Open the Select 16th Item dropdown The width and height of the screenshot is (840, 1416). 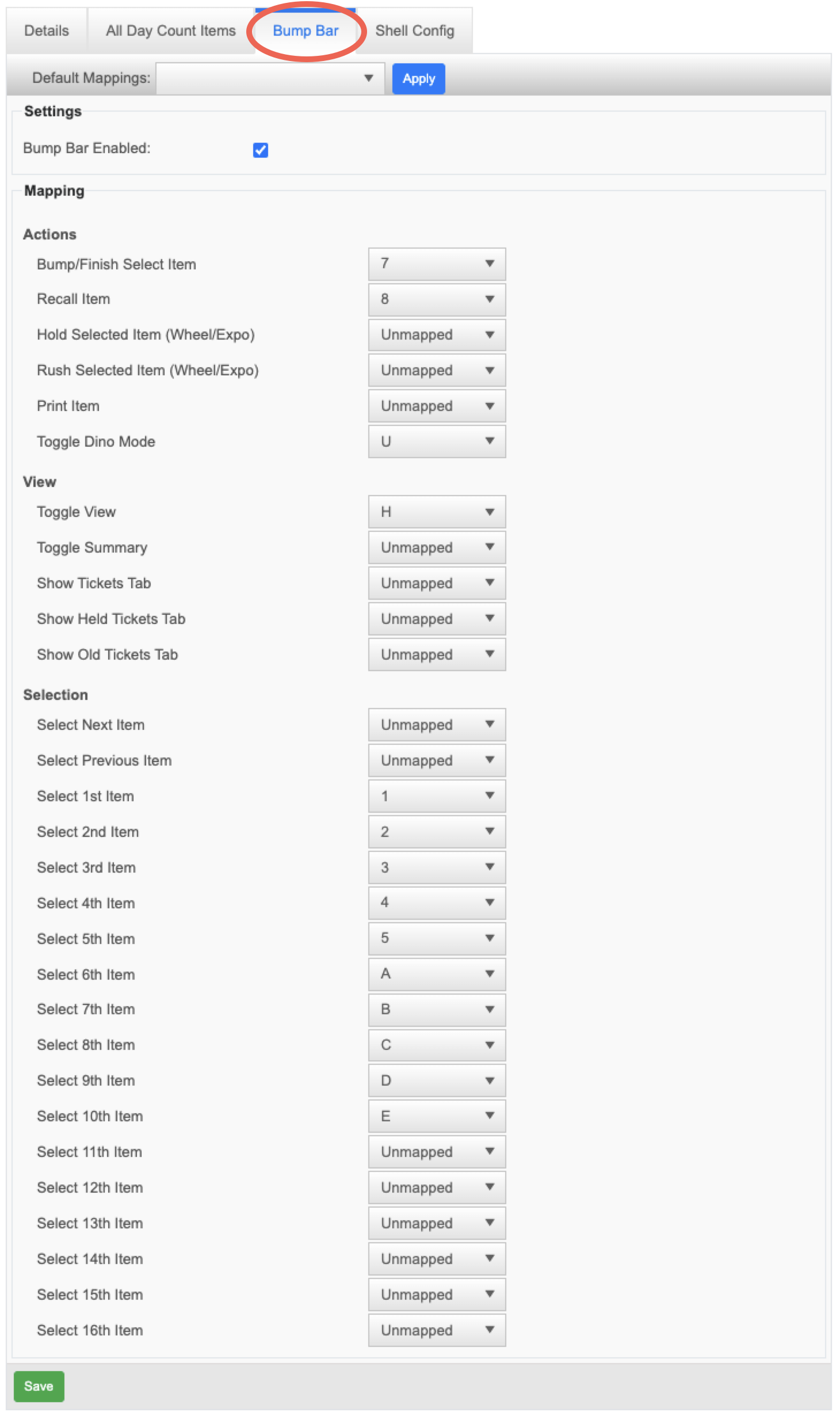(x=437, y=1330)
